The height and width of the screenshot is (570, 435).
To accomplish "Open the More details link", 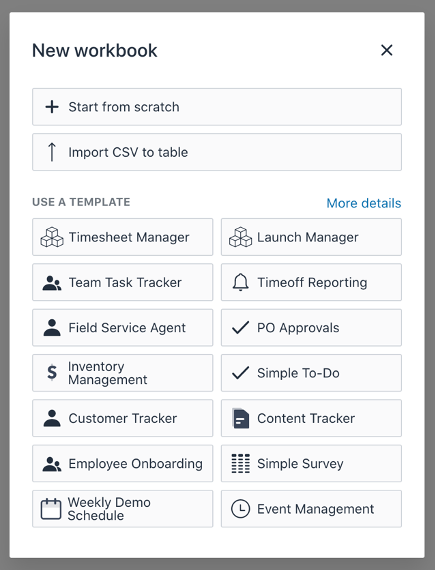I will pos(364,203).
